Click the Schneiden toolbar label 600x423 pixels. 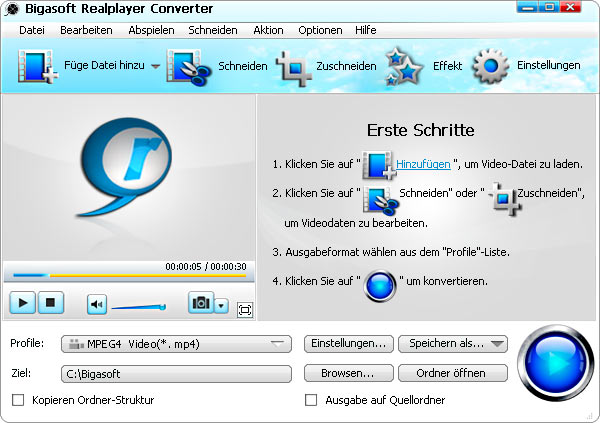pos(243,66)
